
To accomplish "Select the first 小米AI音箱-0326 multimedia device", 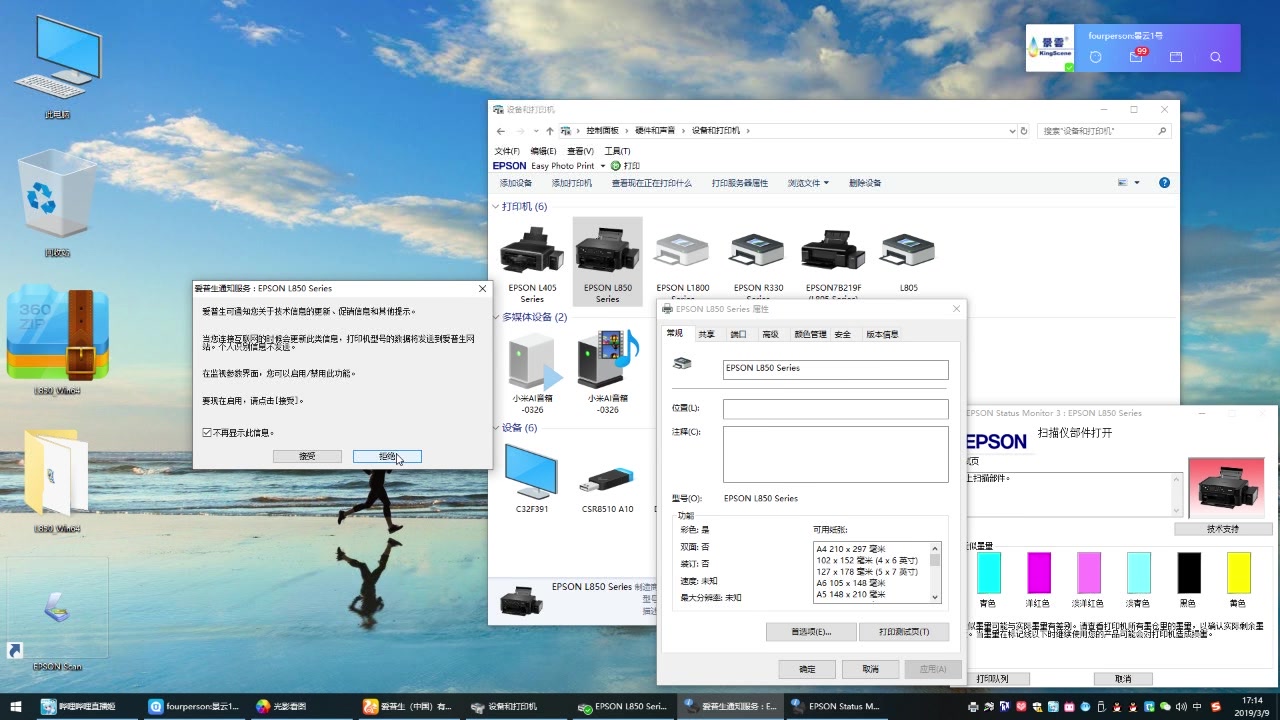I will pyautogui.click(x=533, y=361).
